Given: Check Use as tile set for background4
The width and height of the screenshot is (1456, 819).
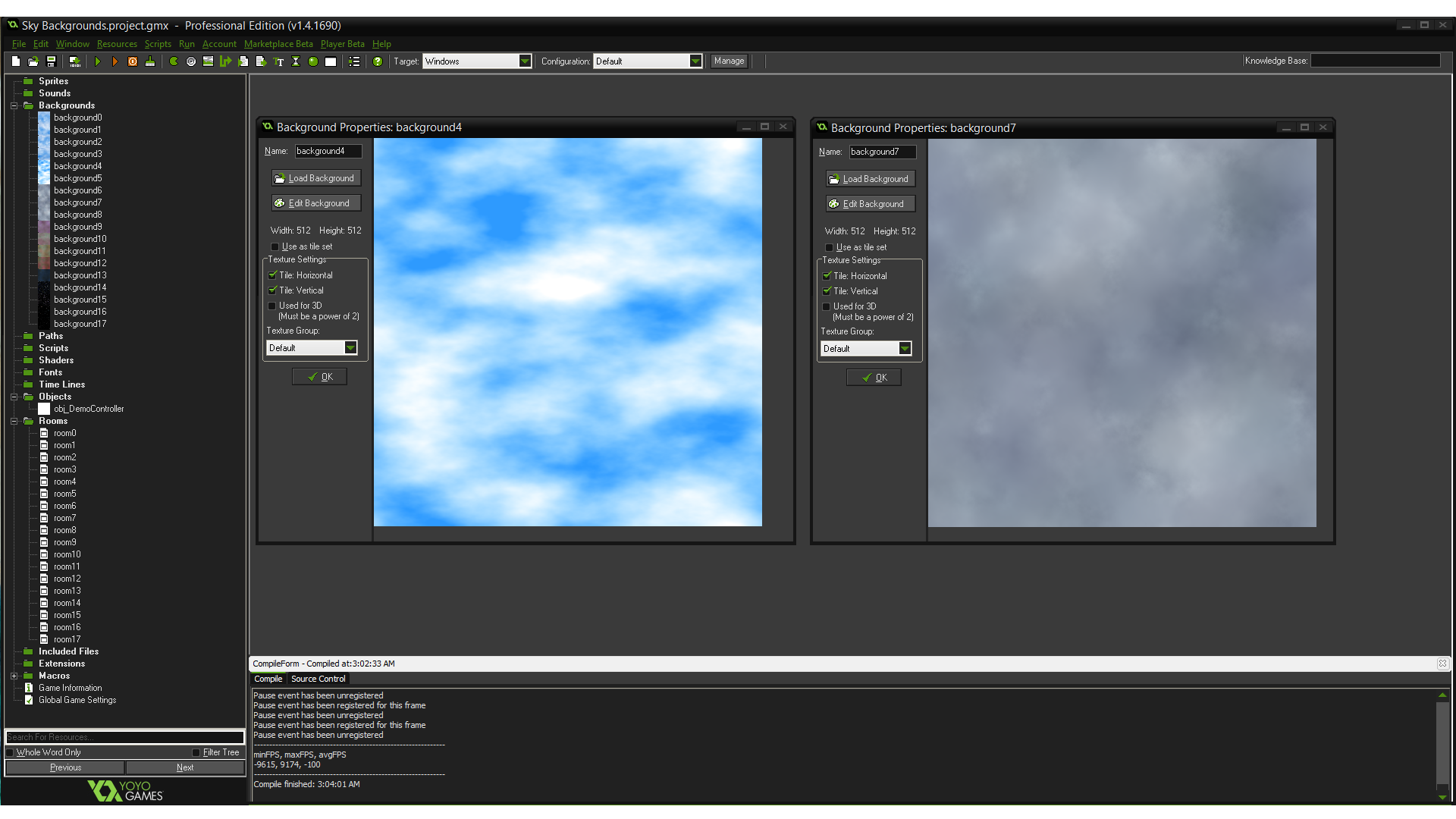Looking at the screenshot, I should (x=274, y=246).
